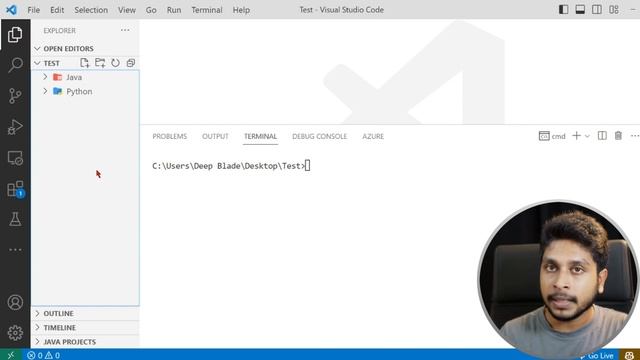Open the File menu
The width and height of the screenshot is (640, 360).
click(33, 10)
